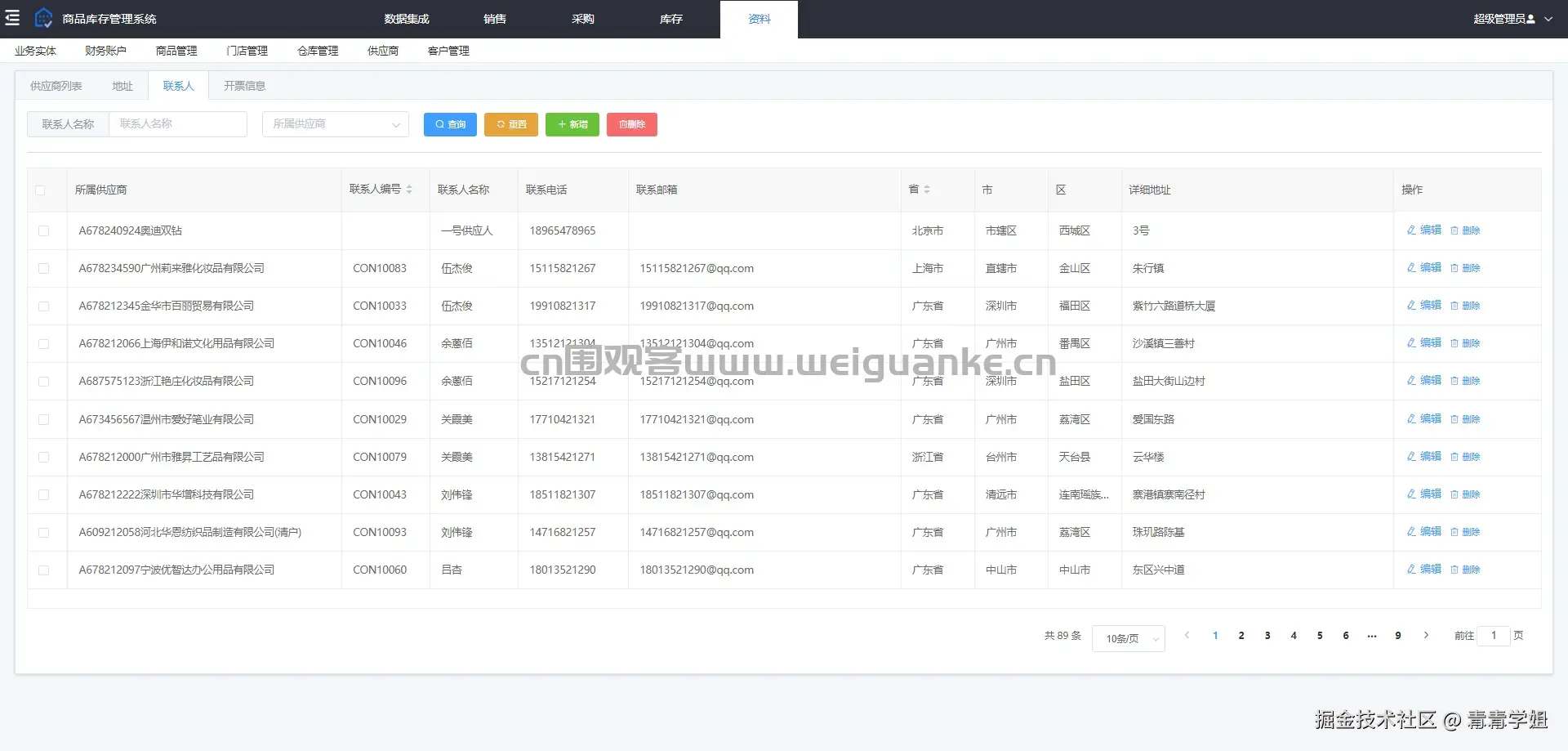This screenshot has height=751, width=1568.
Task: Sort by 省 column sort arrows
Action: [927, 190]
